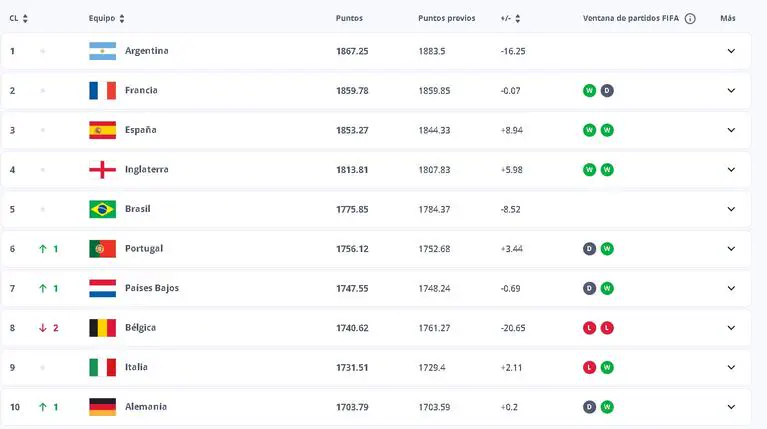This screenshot has width=767, height=429.
Task: Select Bélgica's change value -20.65
Action: tap(513, 328)
